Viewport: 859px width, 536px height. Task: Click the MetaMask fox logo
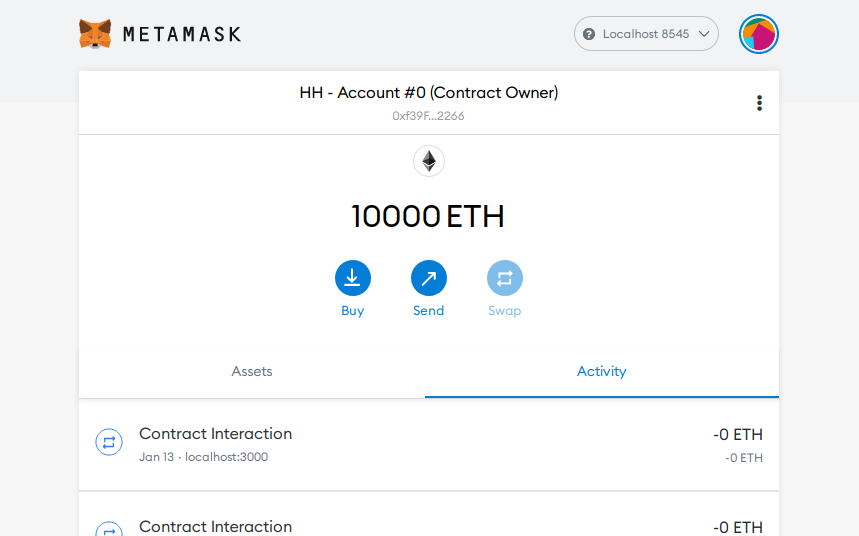(95, 34)
